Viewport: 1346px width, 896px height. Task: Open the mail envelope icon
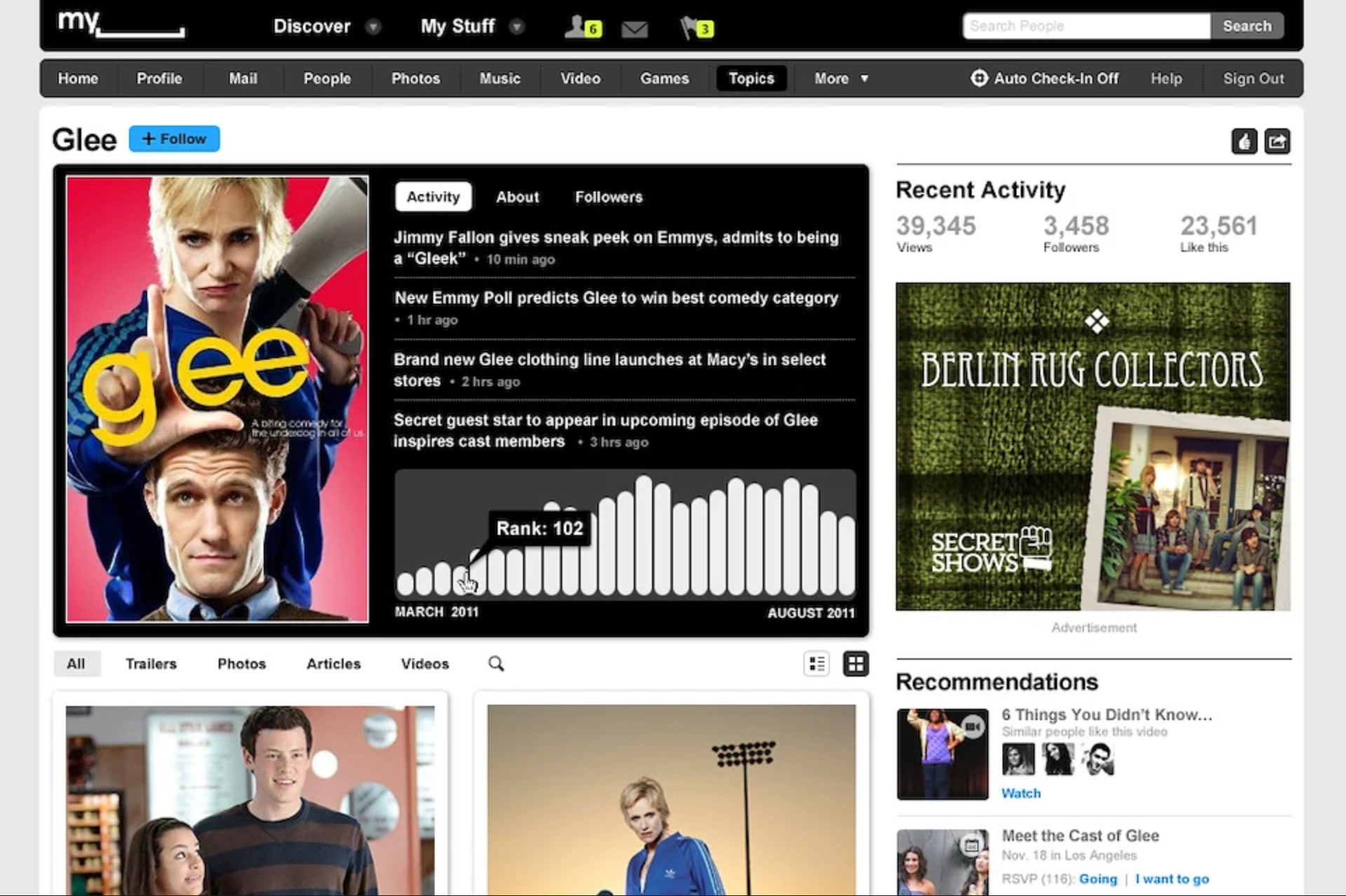point(634,29)
